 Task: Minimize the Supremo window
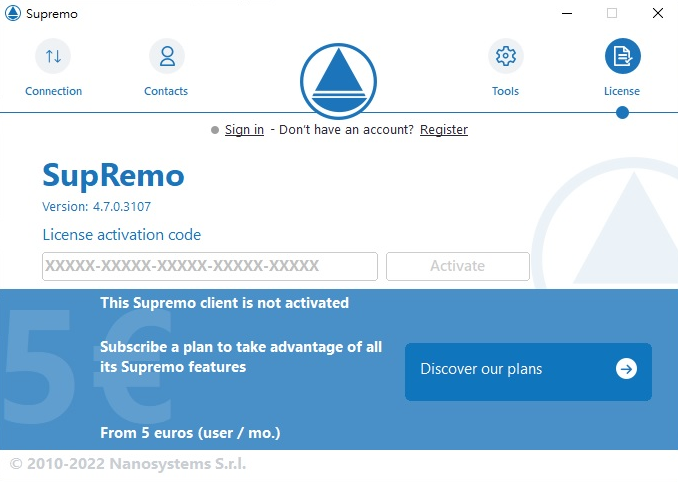tap(566, 14)
